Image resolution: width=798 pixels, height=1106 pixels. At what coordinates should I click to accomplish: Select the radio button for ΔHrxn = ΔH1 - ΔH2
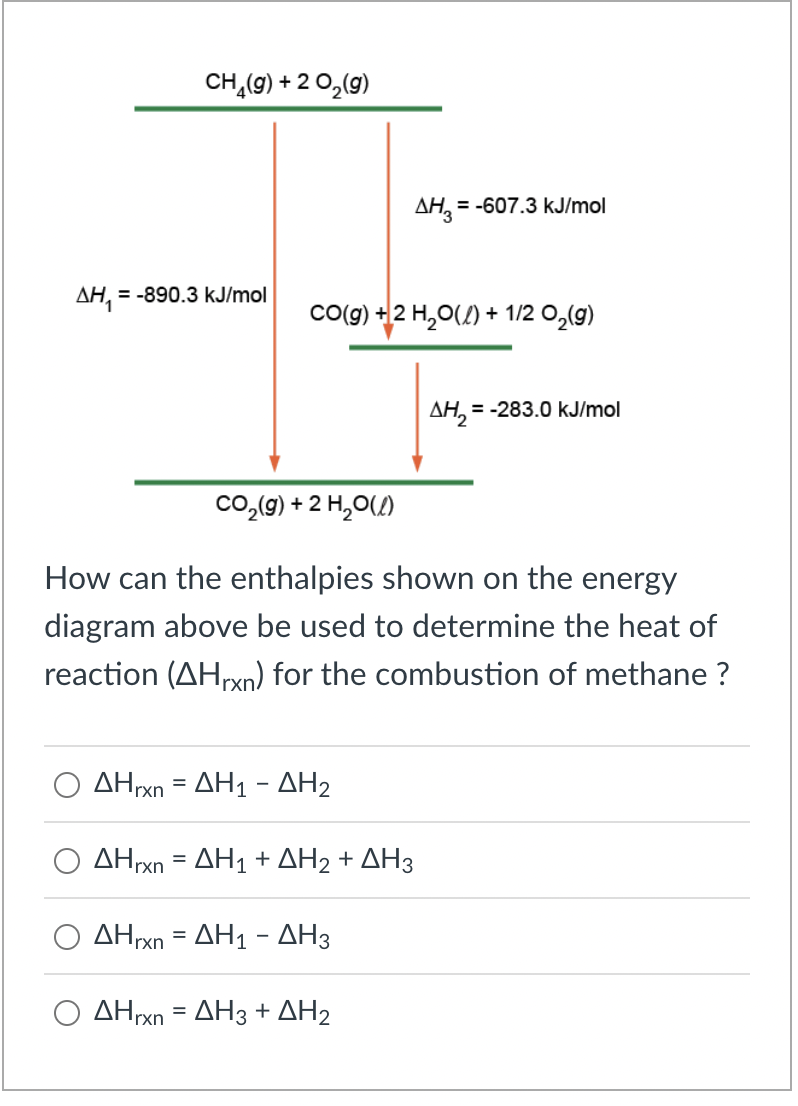pos(67,785)
